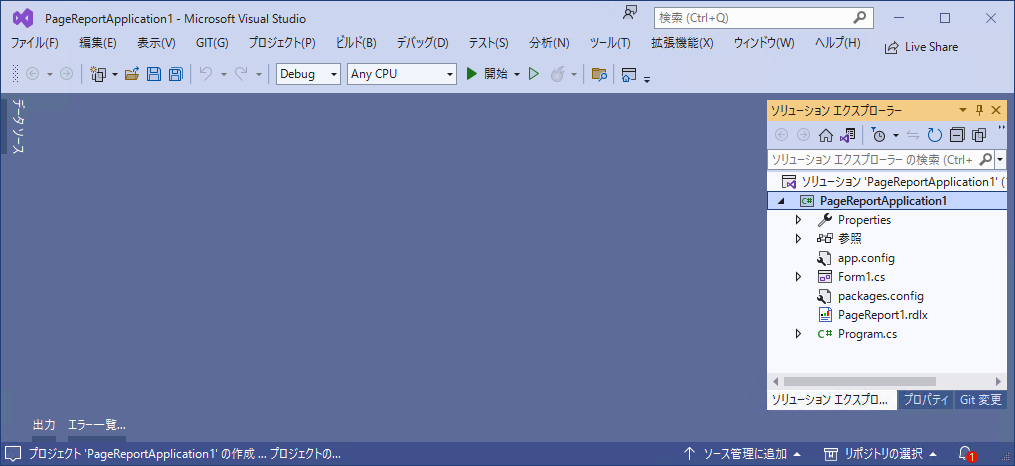
Task: Expand the Form1.cs node
Action: [x=798, y=277]
